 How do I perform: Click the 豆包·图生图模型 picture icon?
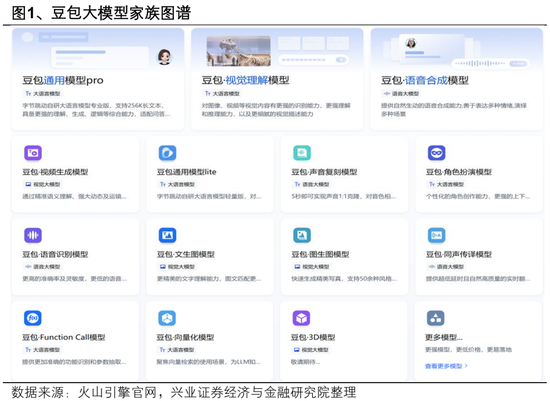tap(302, 235)
